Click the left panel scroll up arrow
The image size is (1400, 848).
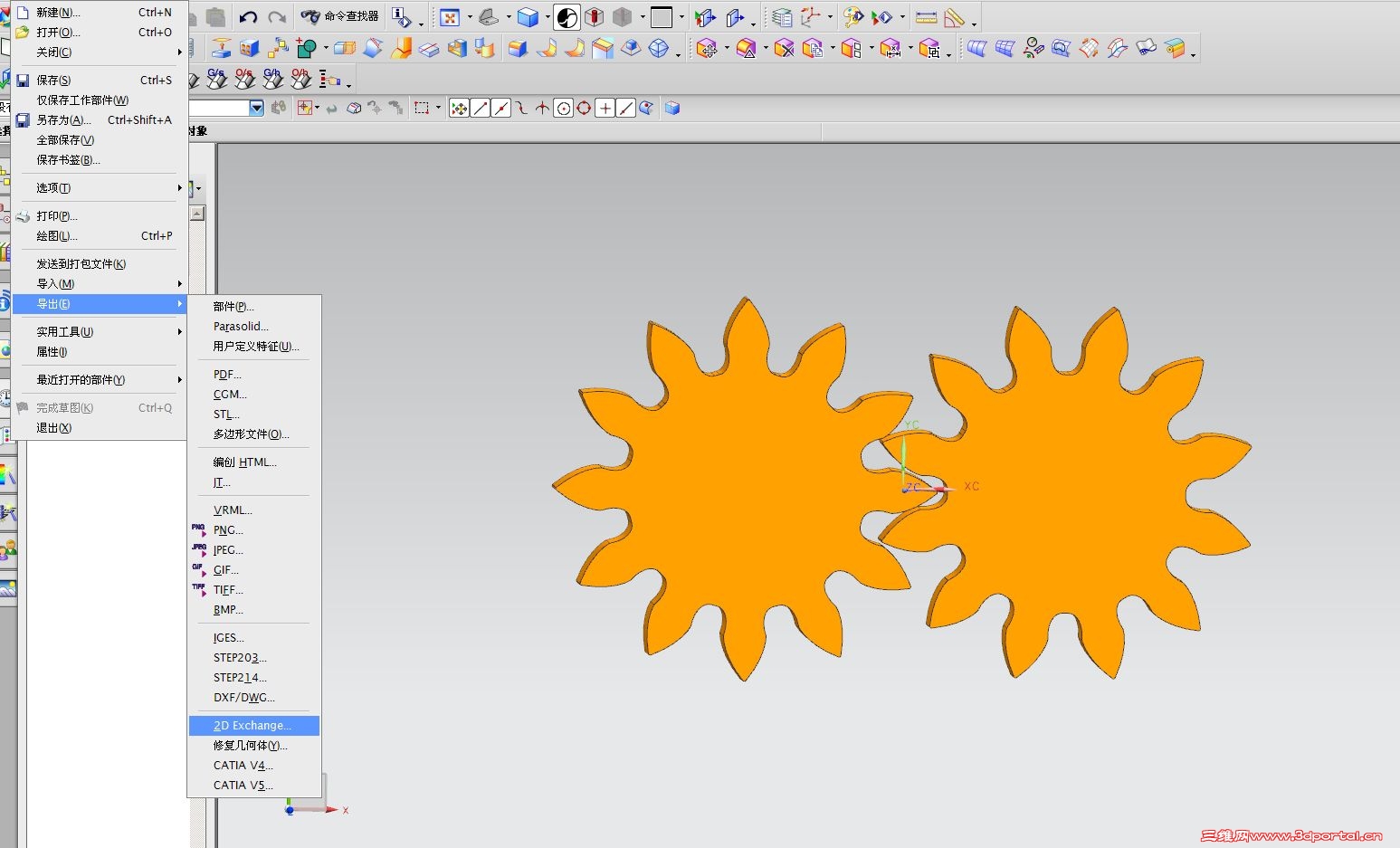(197, 214)
